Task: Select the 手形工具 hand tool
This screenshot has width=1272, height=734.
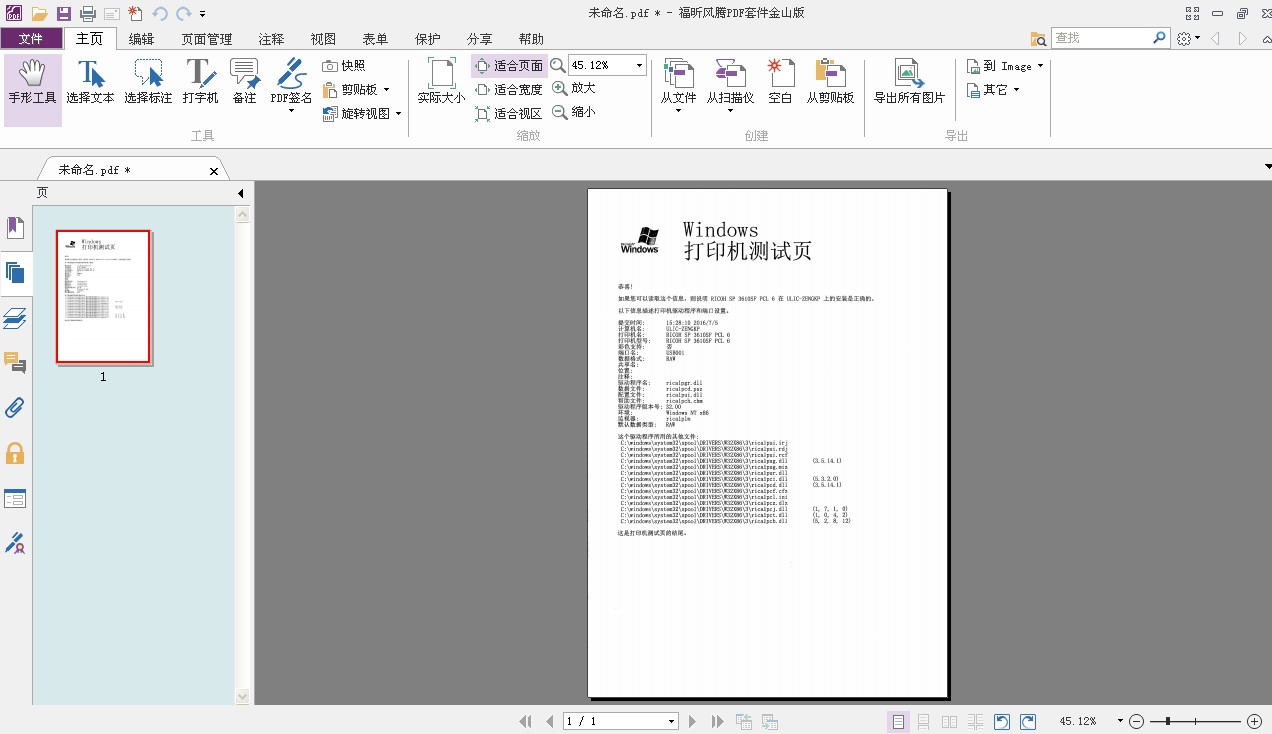Action: 33,83
